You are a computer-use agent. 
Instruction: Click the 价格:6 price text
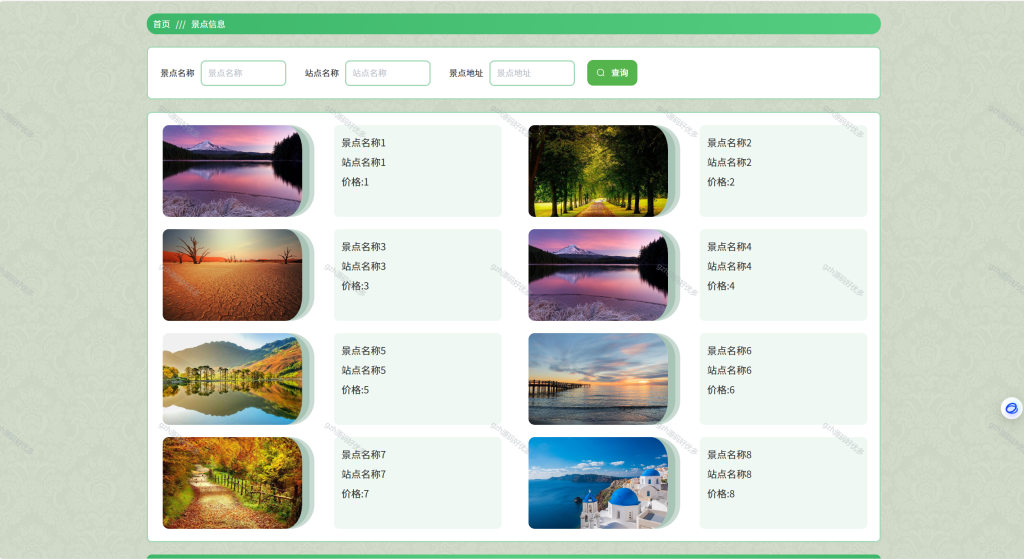(x=721, y=389)
